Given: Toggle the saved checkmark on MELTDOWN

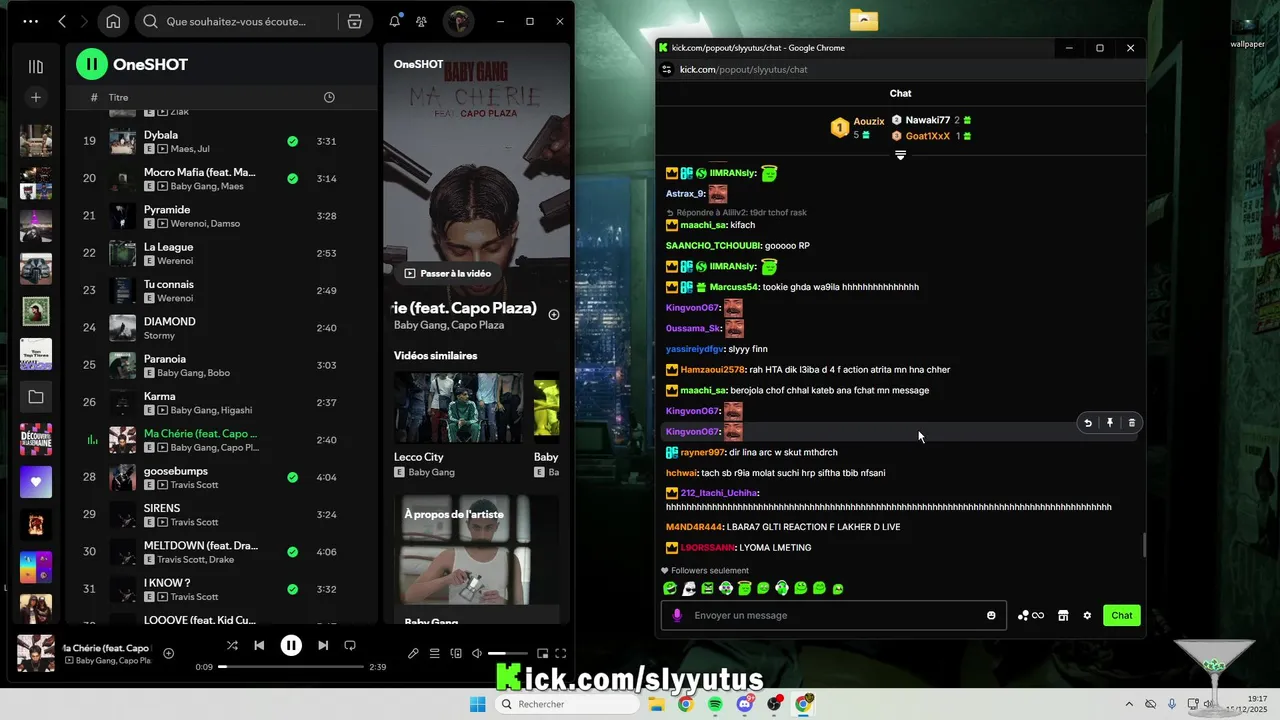Looking at the screenshot, I should [x=292, y=552].
